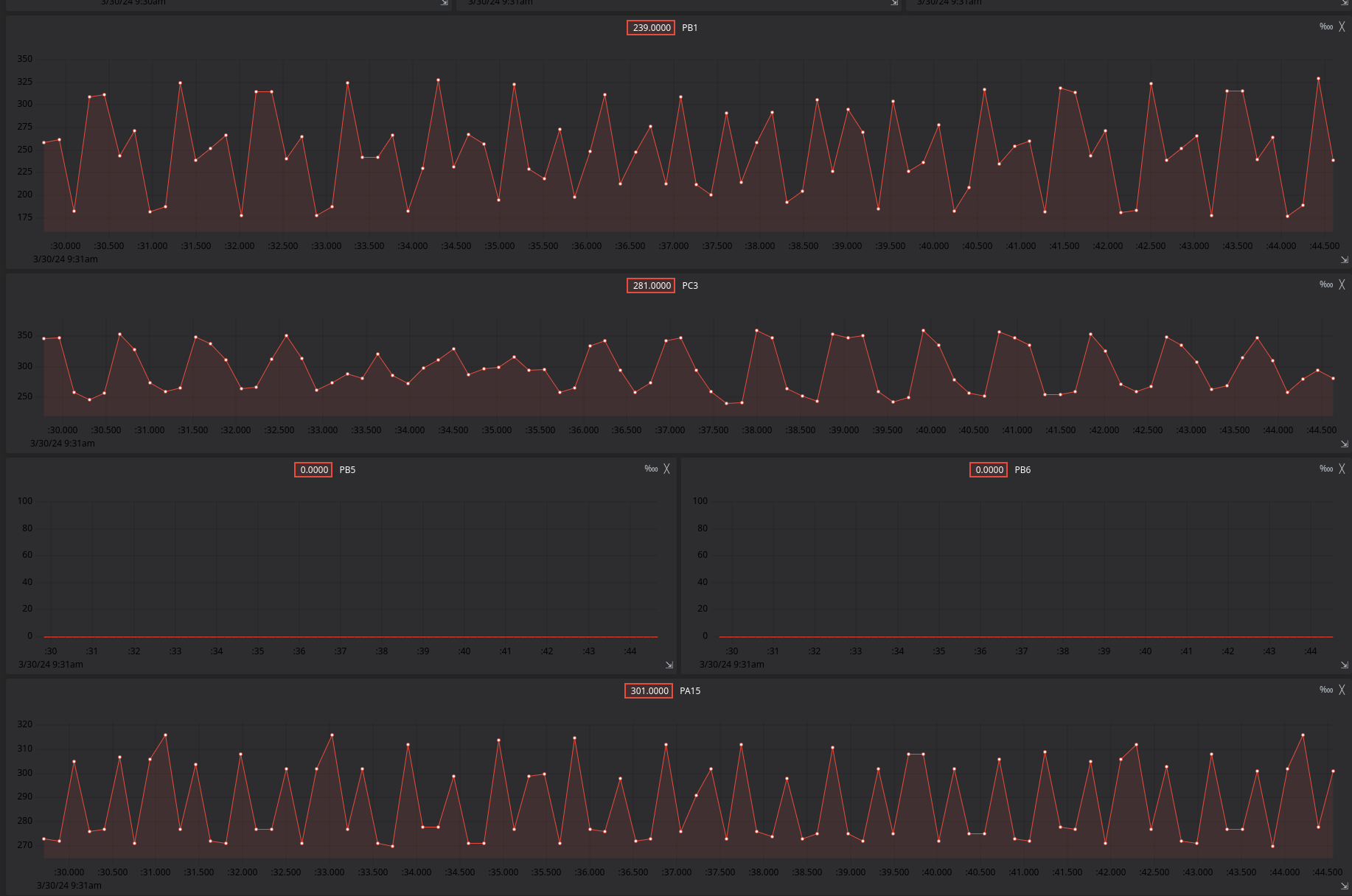Click the resize corner handle of PC3 chart

1344,444
